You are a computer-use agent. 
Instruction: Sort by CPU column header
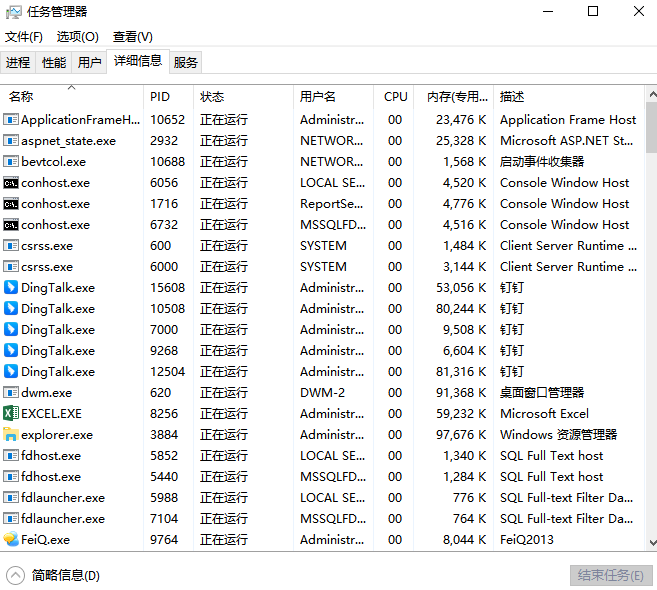[x=395, y=97]
